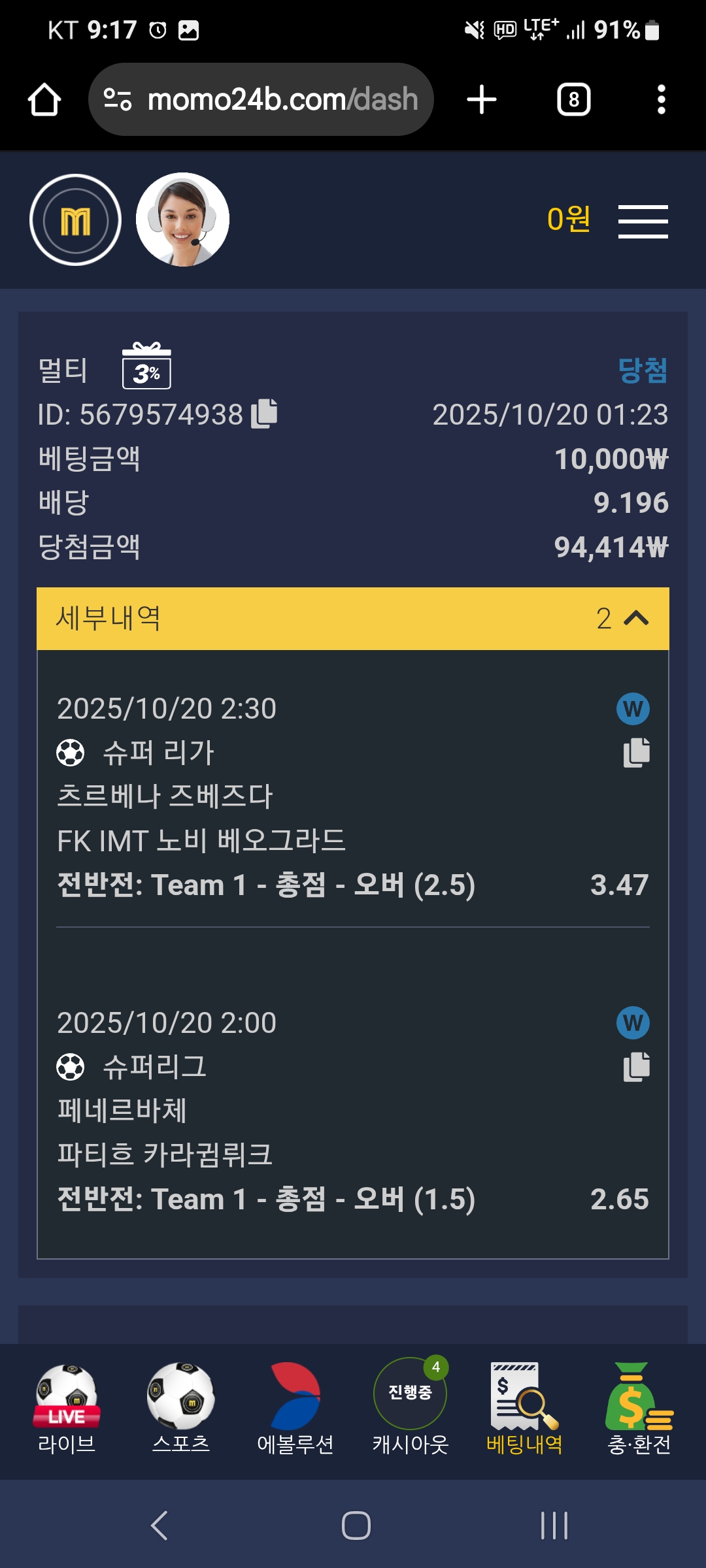The width and height of the screenshot is (706, 1568).
Task: Copy the bet ID 5679574938
Action: pos(265,414)
